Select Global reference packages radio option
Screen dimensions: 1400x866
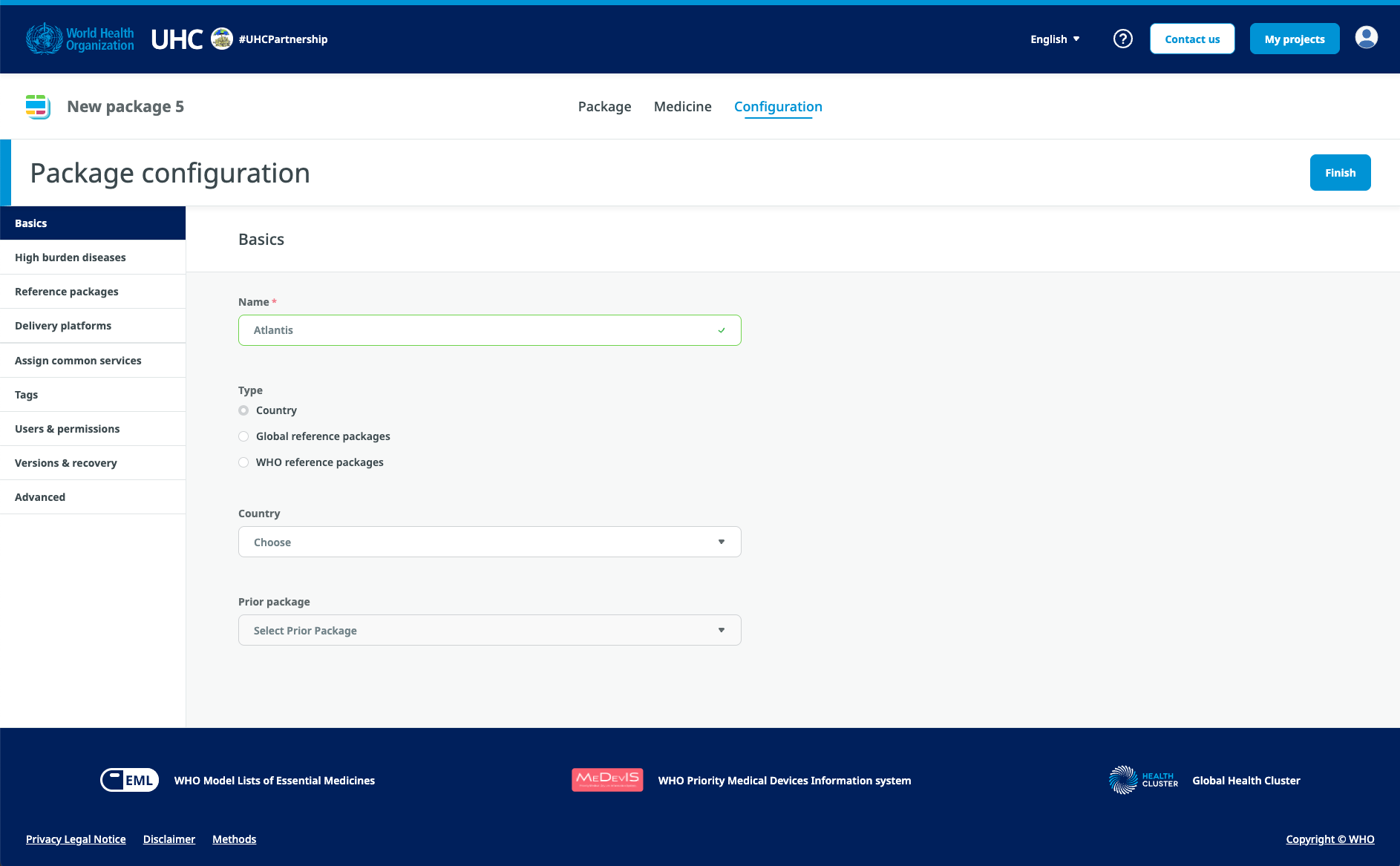click(x=243, y=436)
